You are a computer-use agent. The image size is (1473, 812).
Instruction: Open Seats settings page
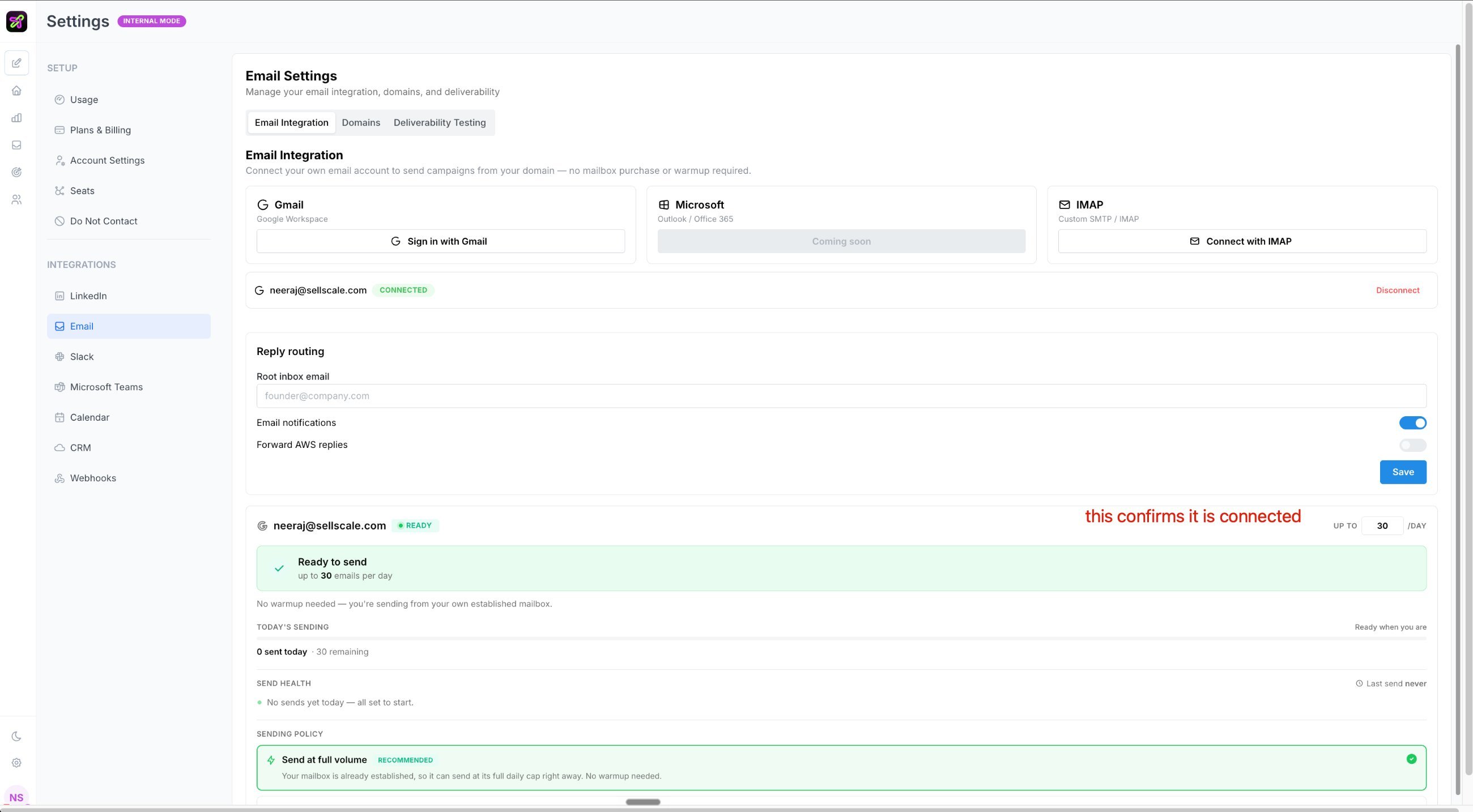(129, 190)
